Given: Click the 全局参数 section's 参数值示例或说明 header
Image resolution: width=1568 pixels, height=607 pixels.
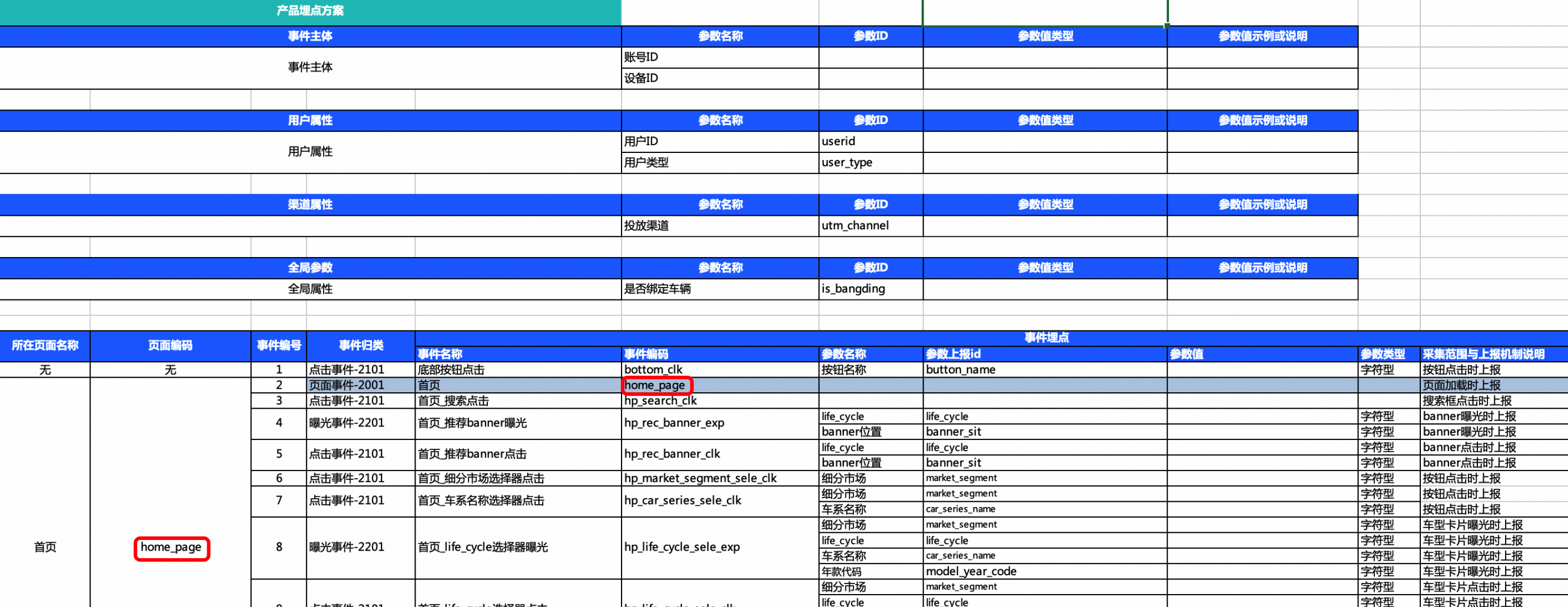Looking at the screenshot, I should pos(1263,268).
